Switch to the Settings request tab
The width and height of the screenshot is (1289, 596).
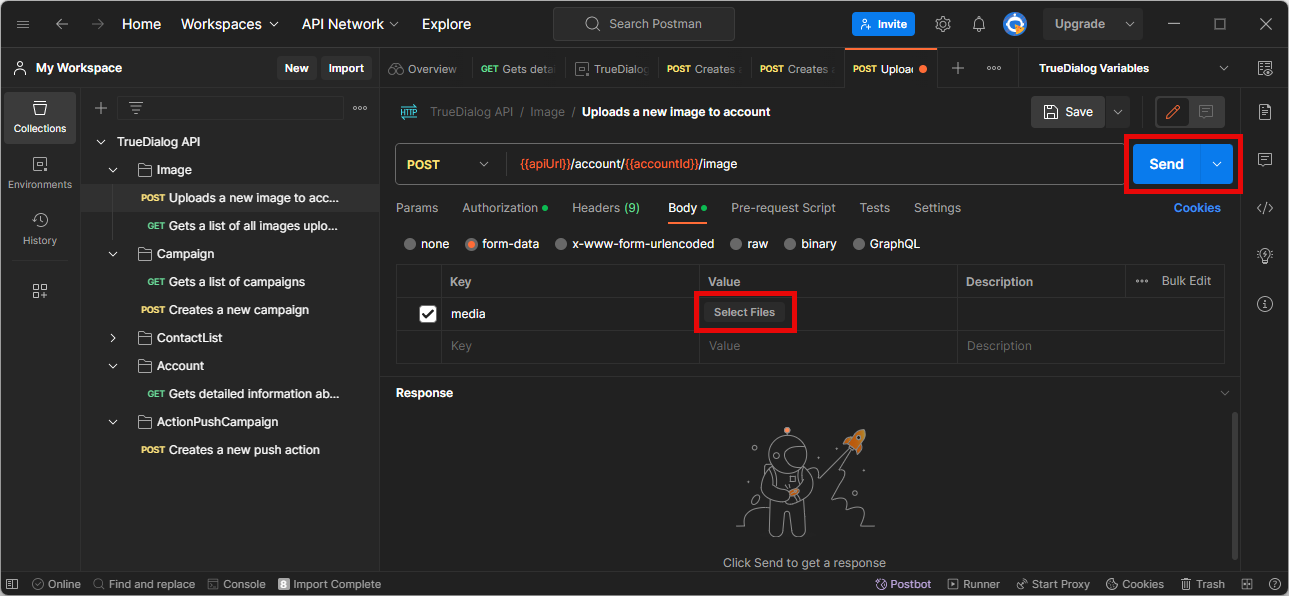937,208
